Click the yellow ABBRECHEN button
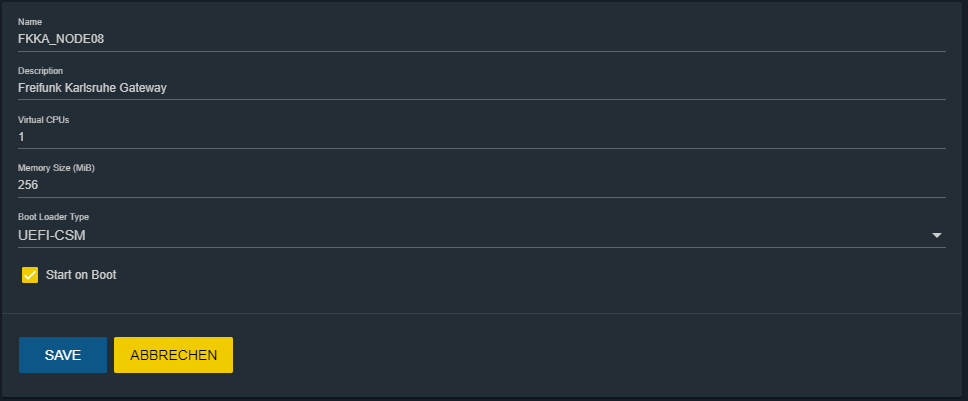The height and width of the screenshot is (401, 968). [x=173, y=355]
